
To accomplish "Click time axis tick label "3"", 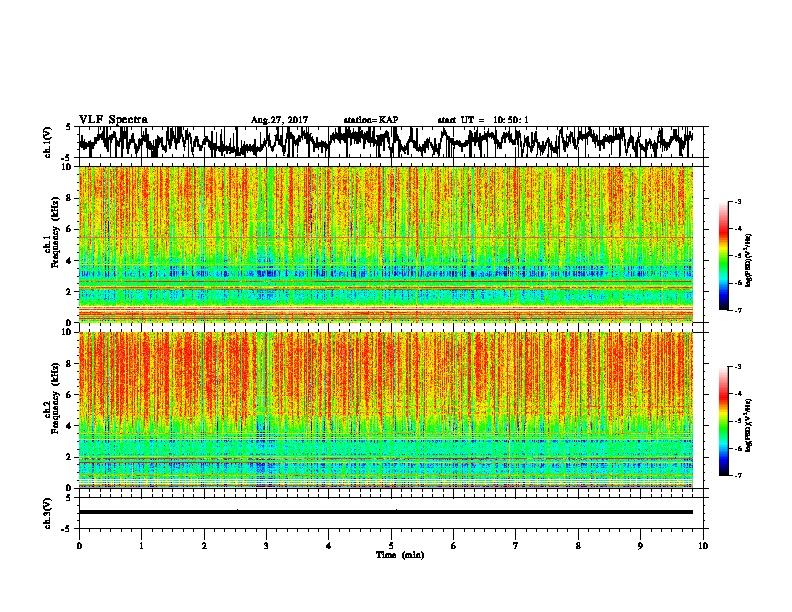I will pos(266,546).
